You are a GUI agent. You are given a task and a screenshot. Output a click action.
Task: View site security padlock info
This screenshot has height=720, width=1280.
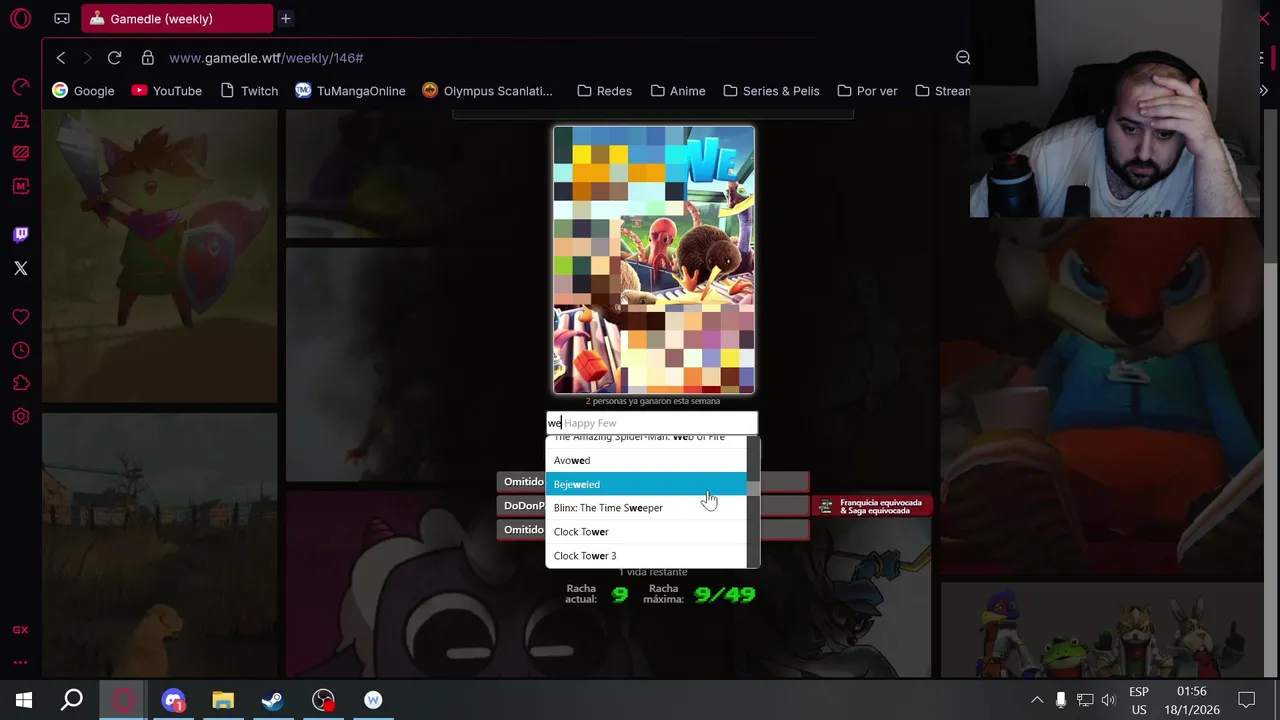(148, 58)
